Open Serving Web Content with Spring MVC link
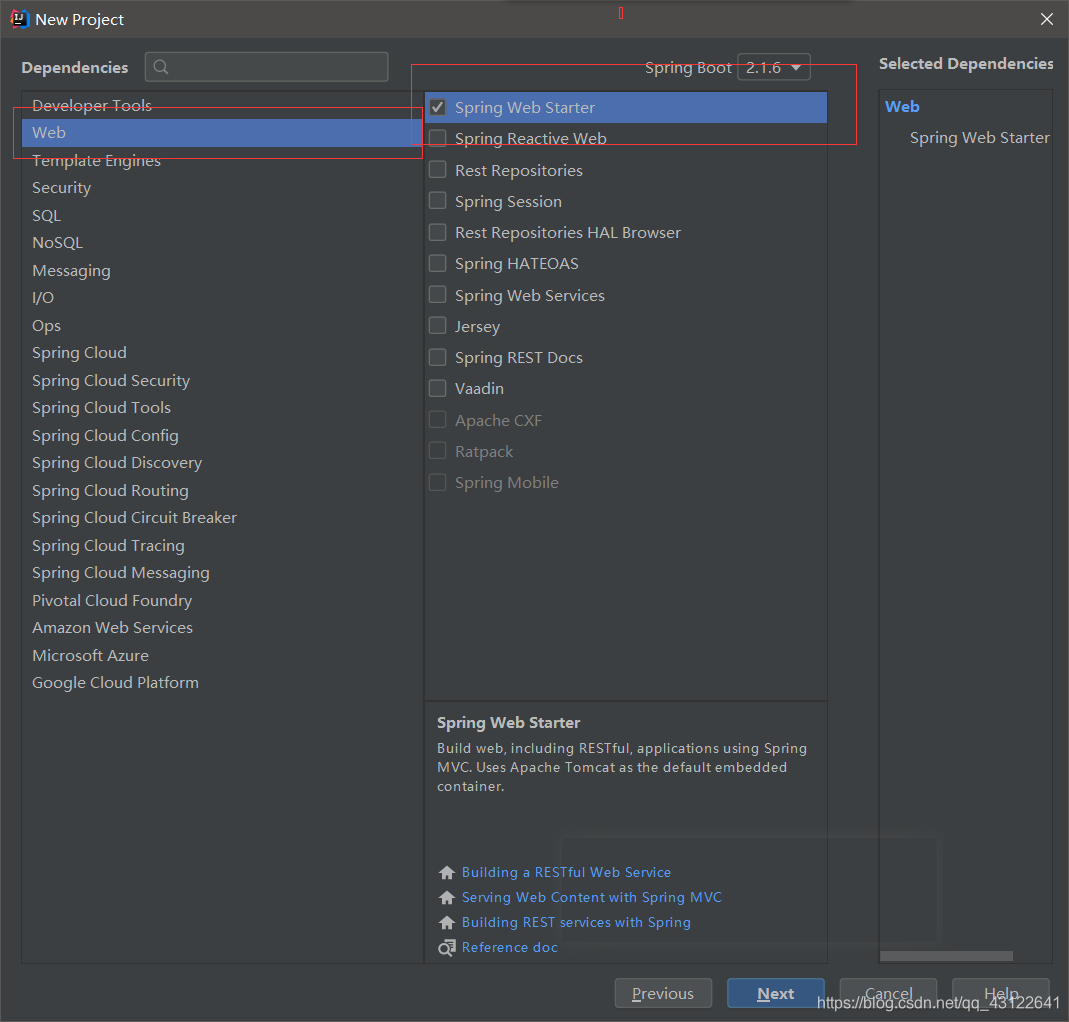1069x1022 pixels. 591,897
